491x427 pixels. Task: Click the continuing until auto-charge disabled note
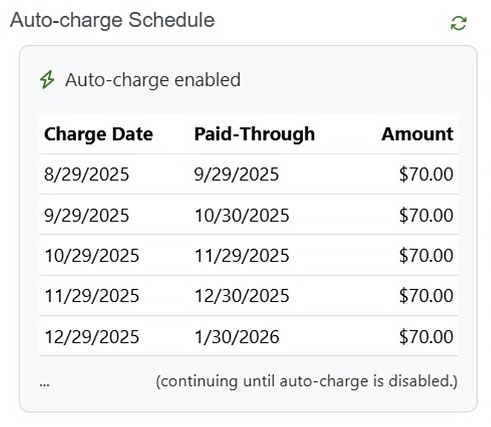[307, 381]
